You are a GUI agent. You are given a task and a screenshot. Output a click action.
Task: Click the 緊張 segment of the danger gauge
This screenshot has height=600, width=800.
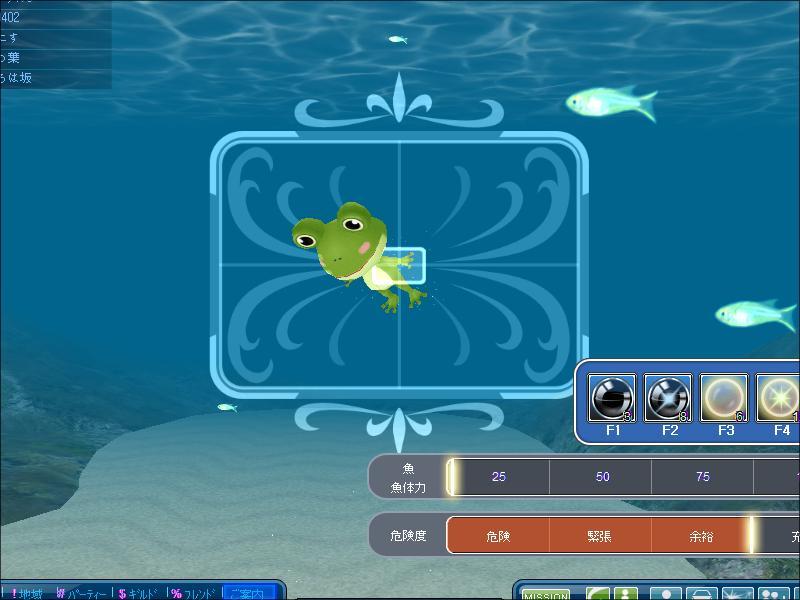600,536
